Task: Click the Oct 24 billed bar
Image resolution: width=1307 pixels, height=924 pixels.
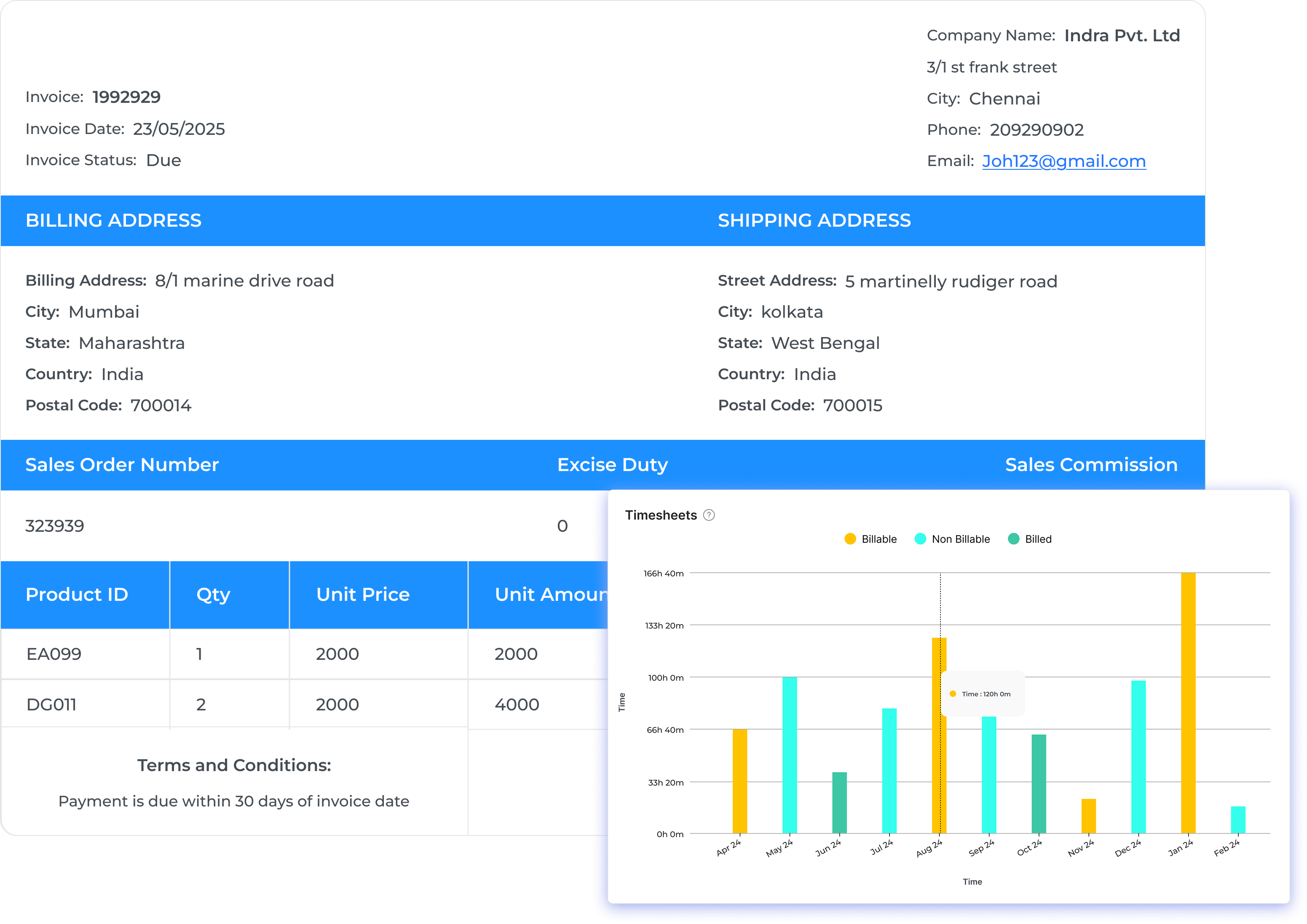Action: pos(1038,784)
